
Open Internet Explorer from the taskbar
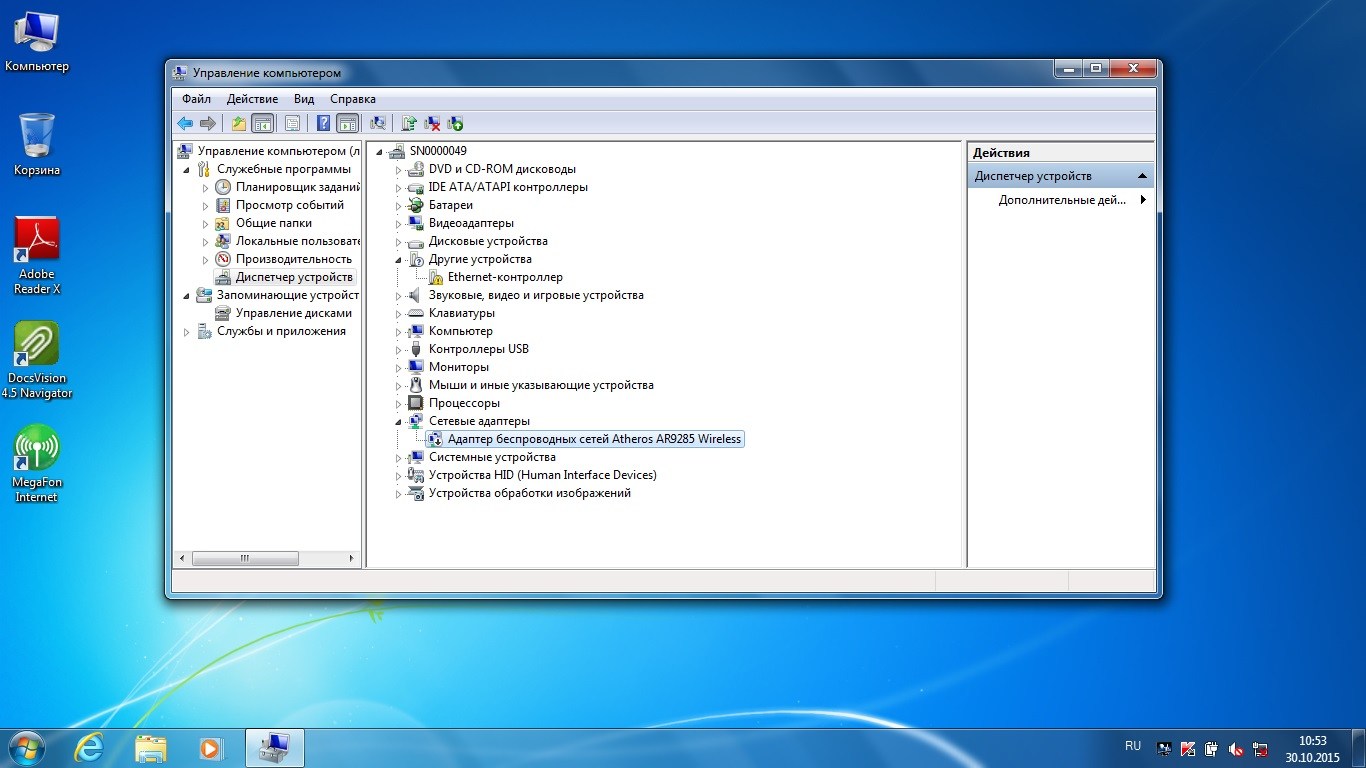[89, 747]
